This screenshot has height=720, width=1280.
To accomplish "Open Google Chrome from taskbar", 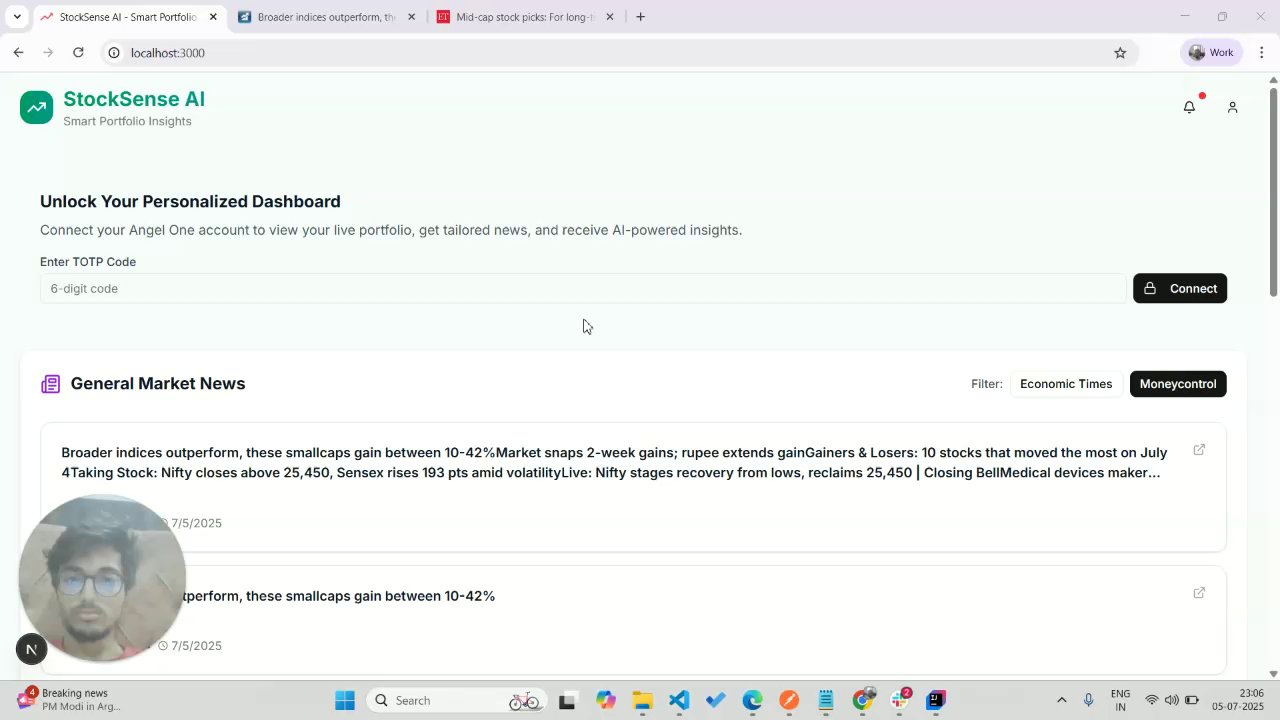I will (863, 700).
